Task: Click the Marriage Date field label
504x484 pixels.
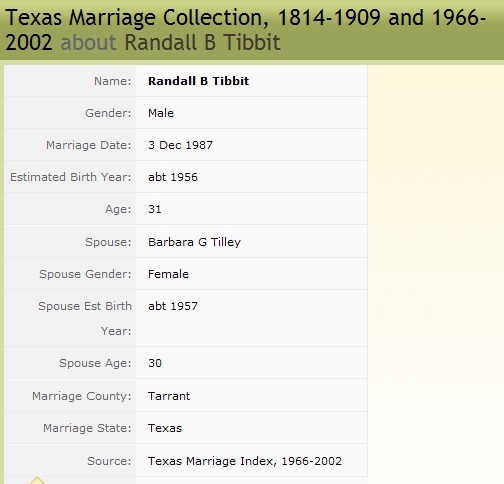Action: 89,145
